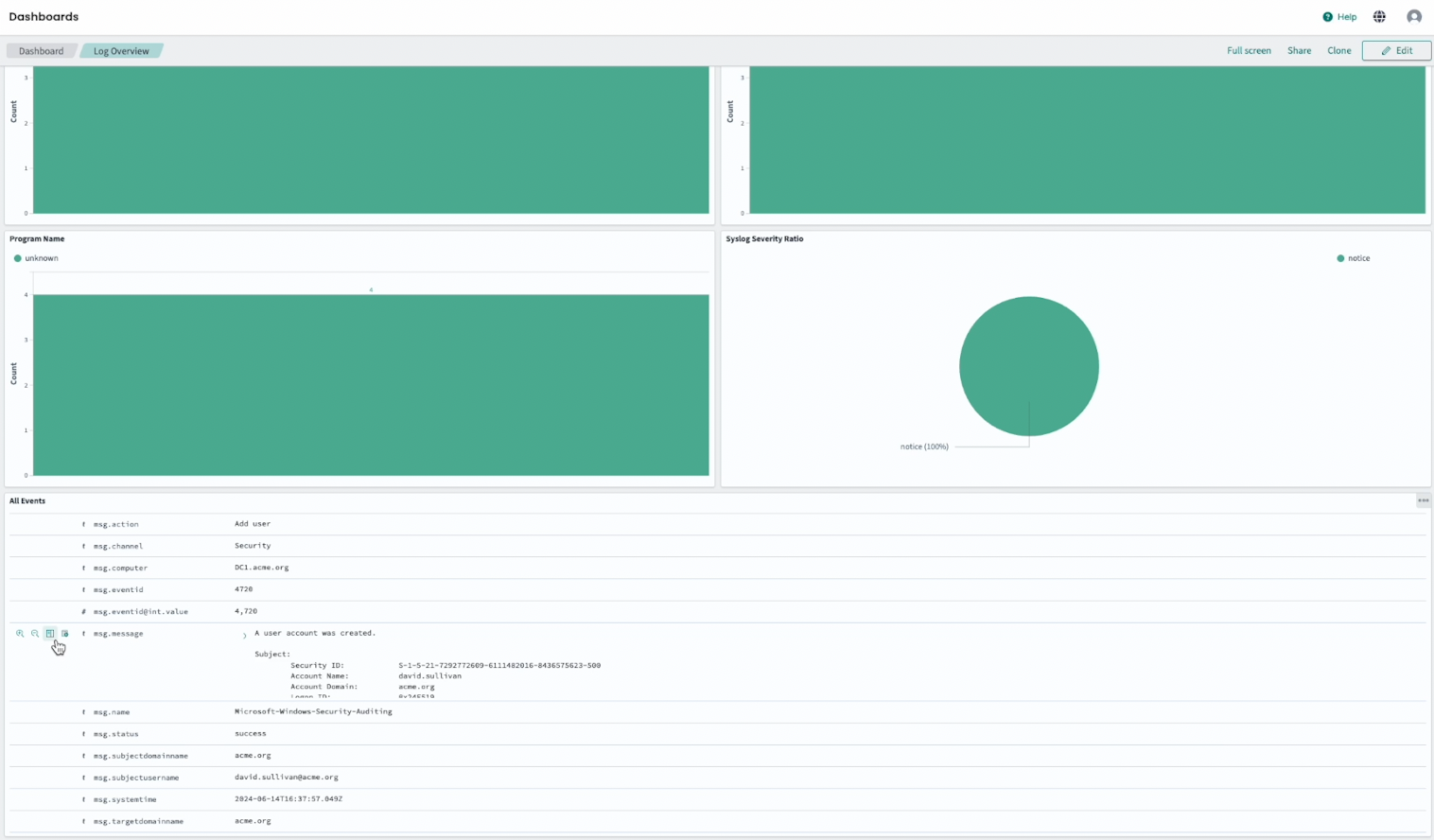Click filter-for-value icon on msg.message row
This screenshot has height=840, width=1434.
[x=20, y=634]
